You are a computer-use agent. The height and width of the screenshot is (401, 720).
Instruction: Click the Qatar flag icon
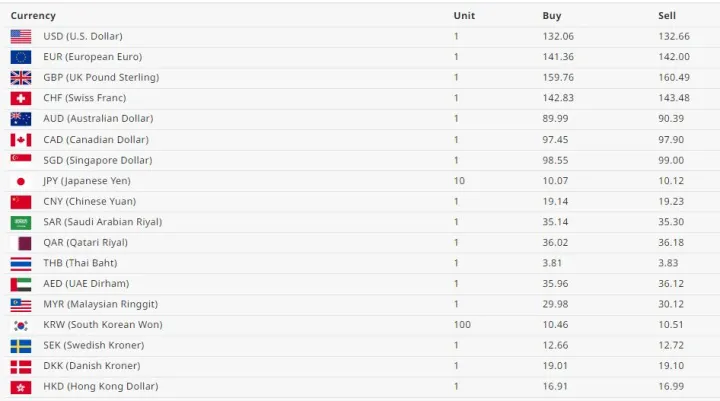21,243
